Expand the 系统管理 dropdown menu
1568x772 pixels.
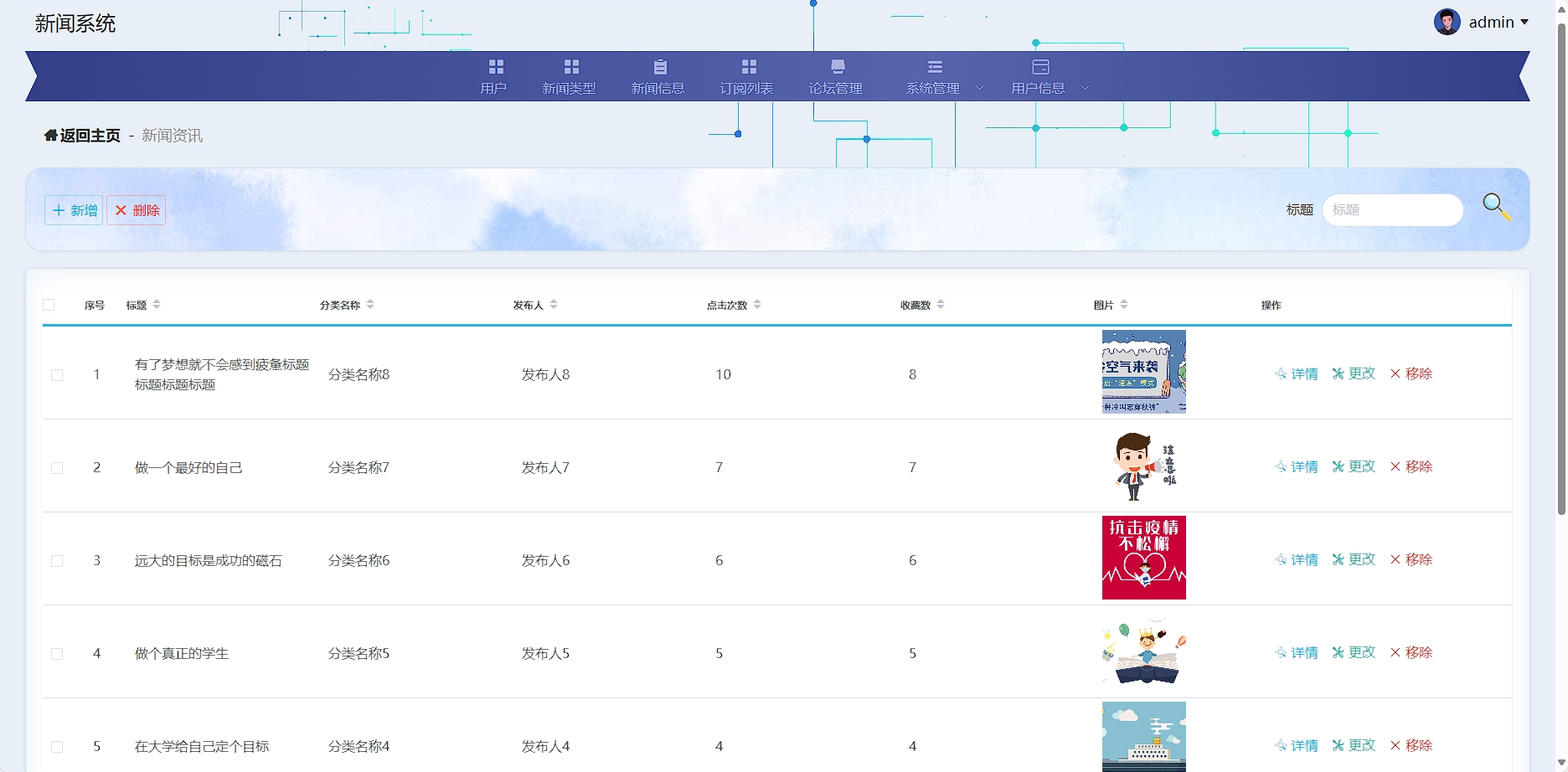(979, 88)
